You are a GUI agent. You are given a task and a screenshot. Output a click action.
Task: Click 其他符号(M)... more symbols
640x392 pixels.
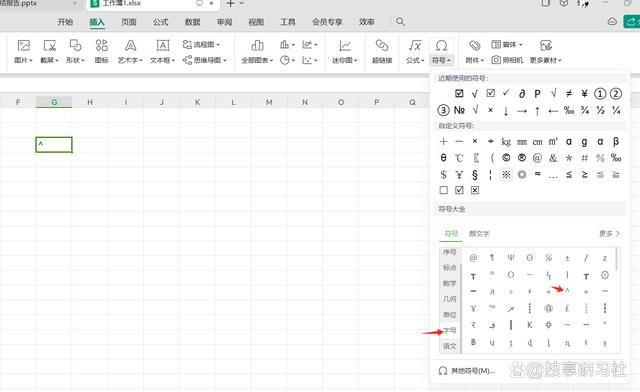pyautogui.click(x=467, y=371)
